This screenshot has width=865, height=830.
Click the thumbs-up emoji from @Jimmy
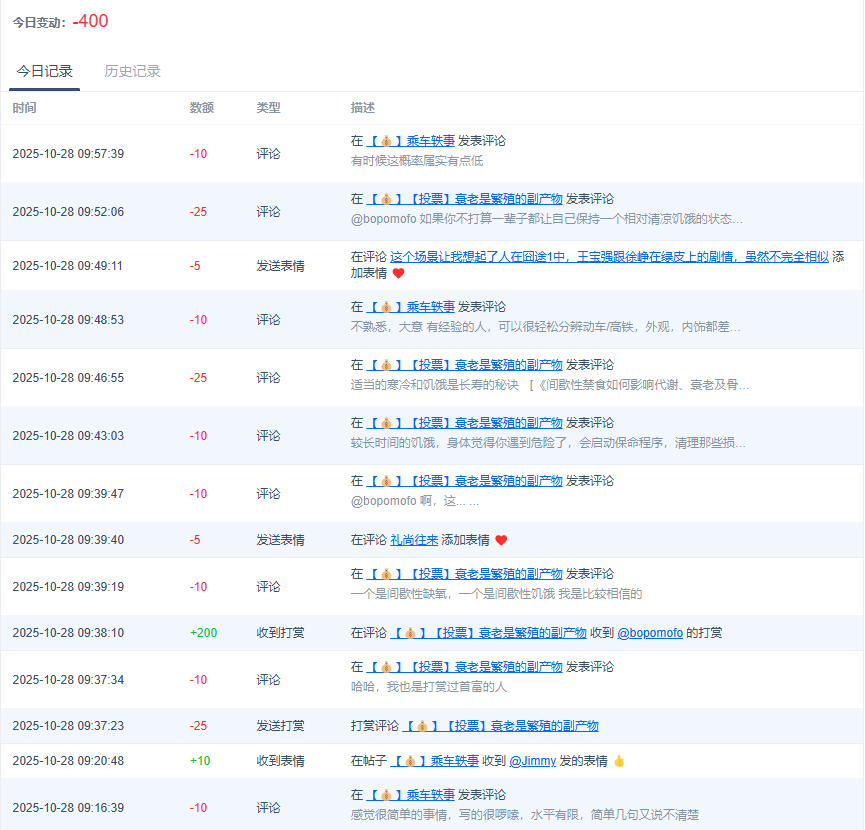(619, 761)
